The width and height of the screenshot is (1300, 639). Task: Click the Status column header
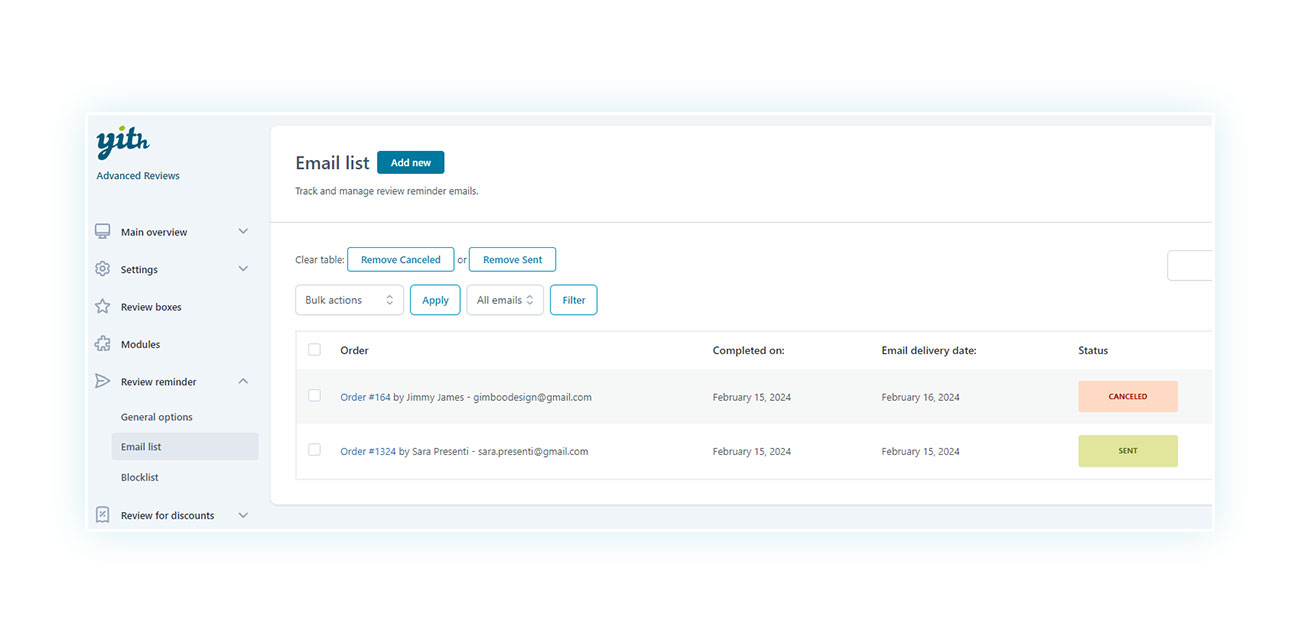pos(1093,350)
